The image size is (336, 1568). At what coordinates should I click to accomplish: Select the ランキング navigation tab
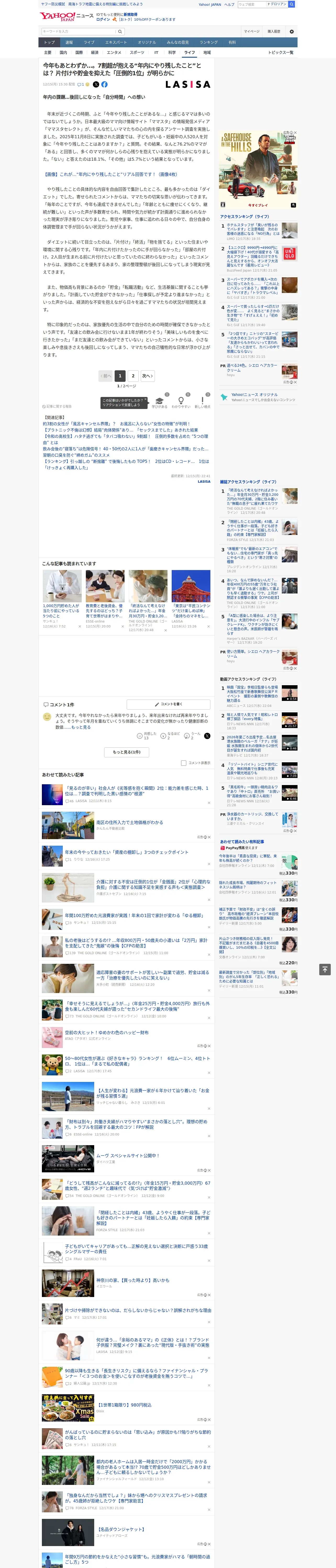pos(209,43)
